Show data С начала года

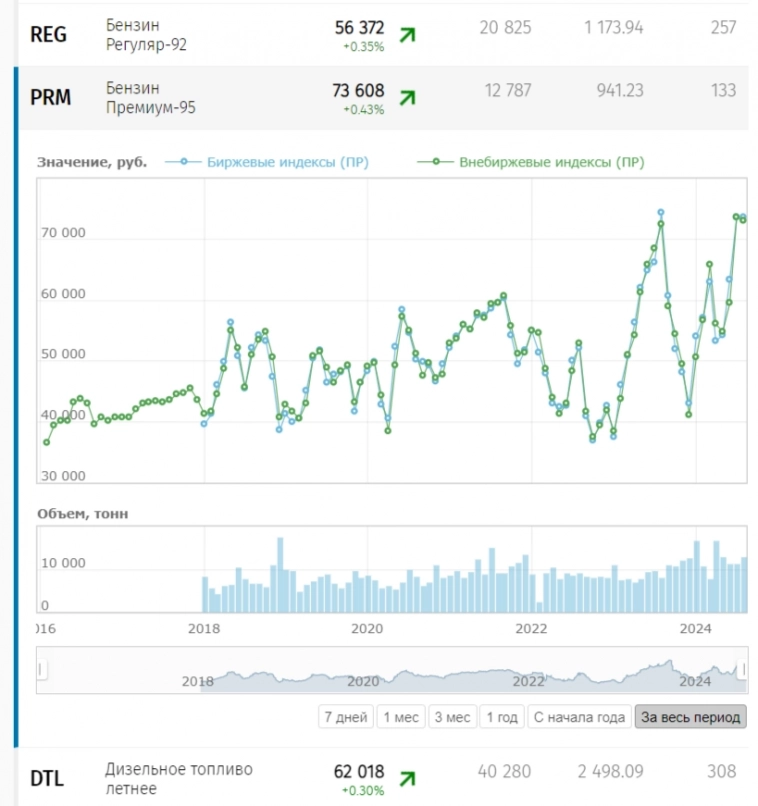point(579,717)
